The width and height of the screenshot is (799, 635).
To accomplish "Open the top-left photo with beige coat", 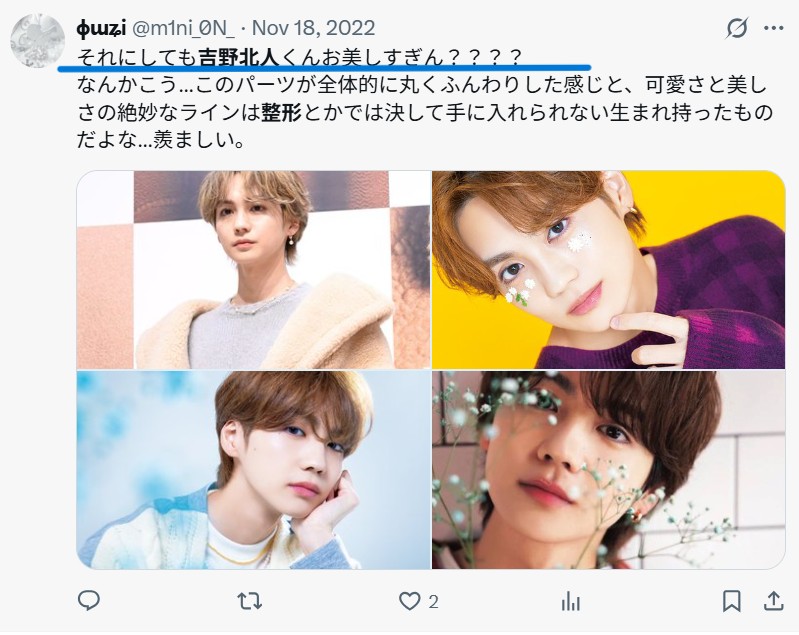I will pos(253,270).
